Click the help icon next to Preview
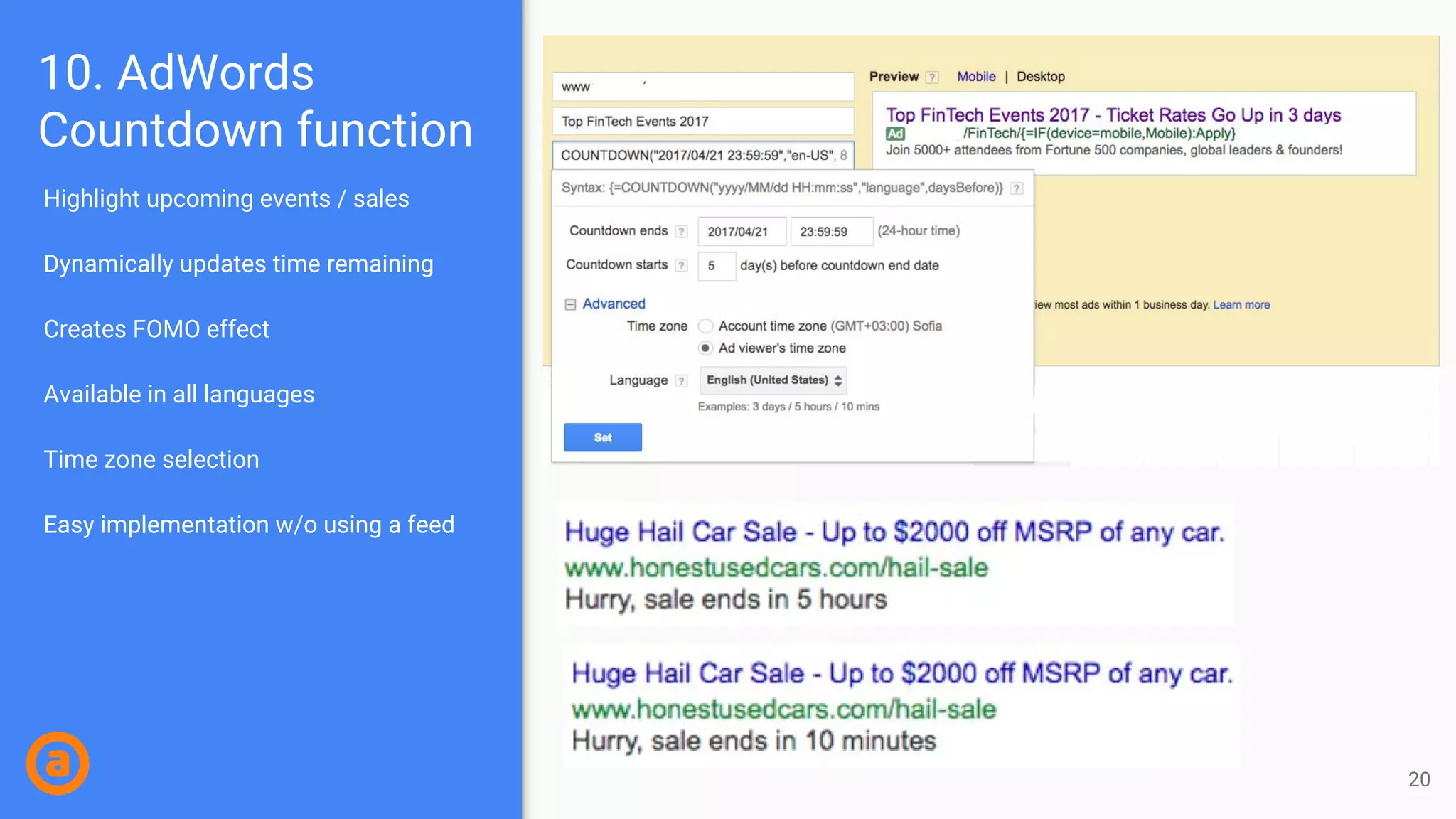The image size is (1456, 819). tap(932, 77)
